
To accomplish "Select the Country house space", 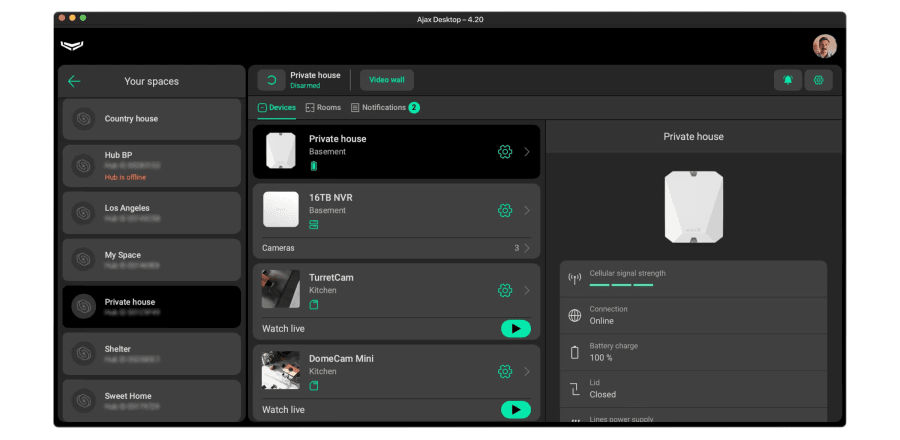I will pyautogui.click(x=152, y=119).
